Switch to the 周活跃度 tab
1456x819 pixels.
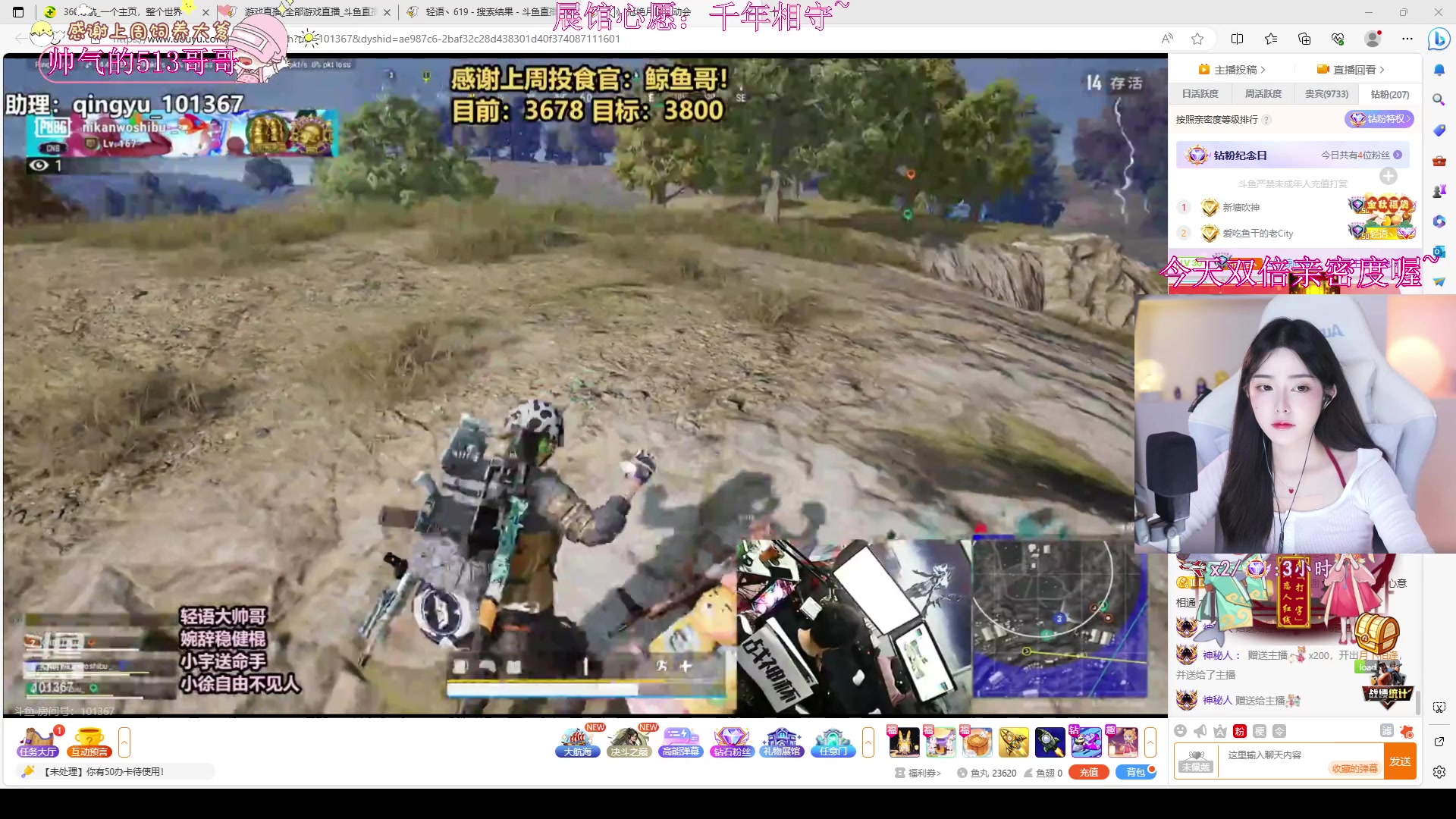[1263, 94]
